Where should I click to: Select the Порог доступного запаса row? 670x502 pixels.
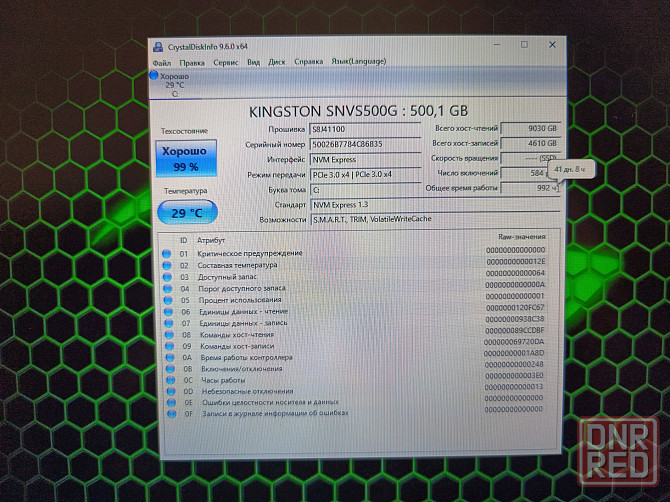point(354,287)
